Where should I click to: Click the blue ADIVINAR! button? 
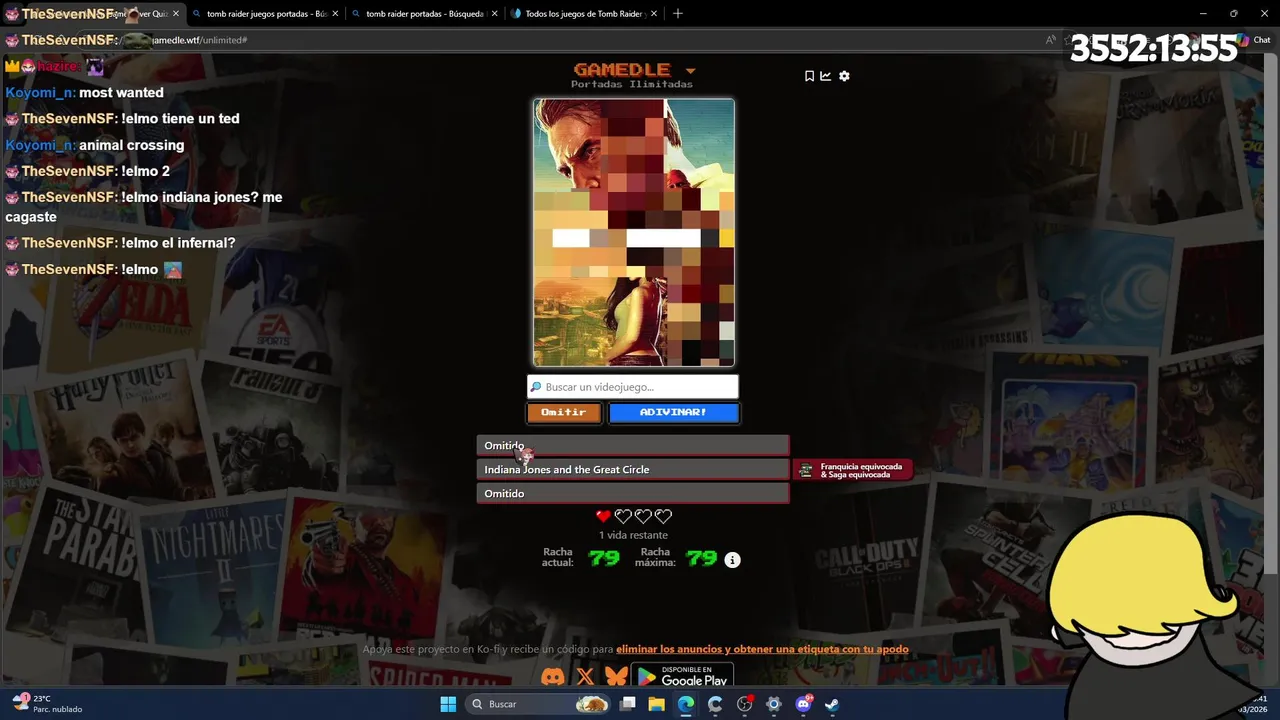click(673, 412)
